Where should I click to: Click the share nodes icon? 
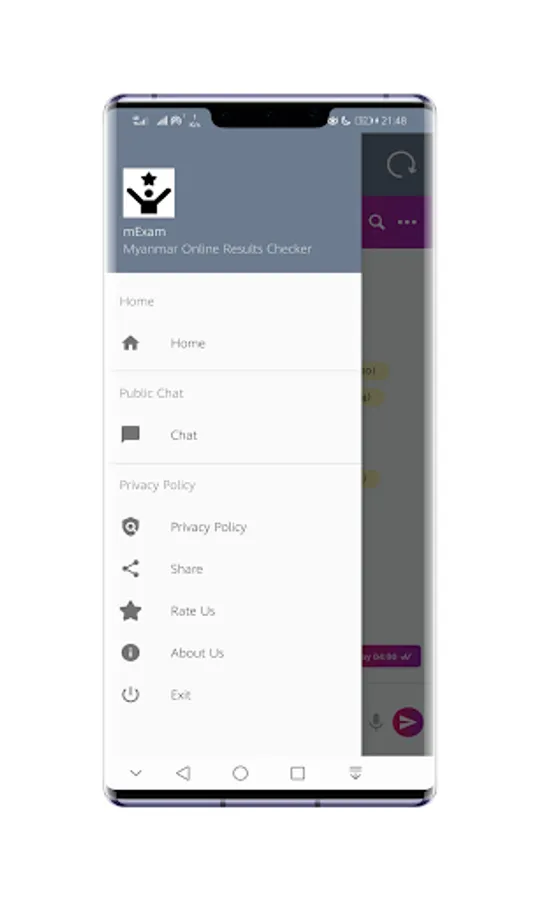[131, 569]
